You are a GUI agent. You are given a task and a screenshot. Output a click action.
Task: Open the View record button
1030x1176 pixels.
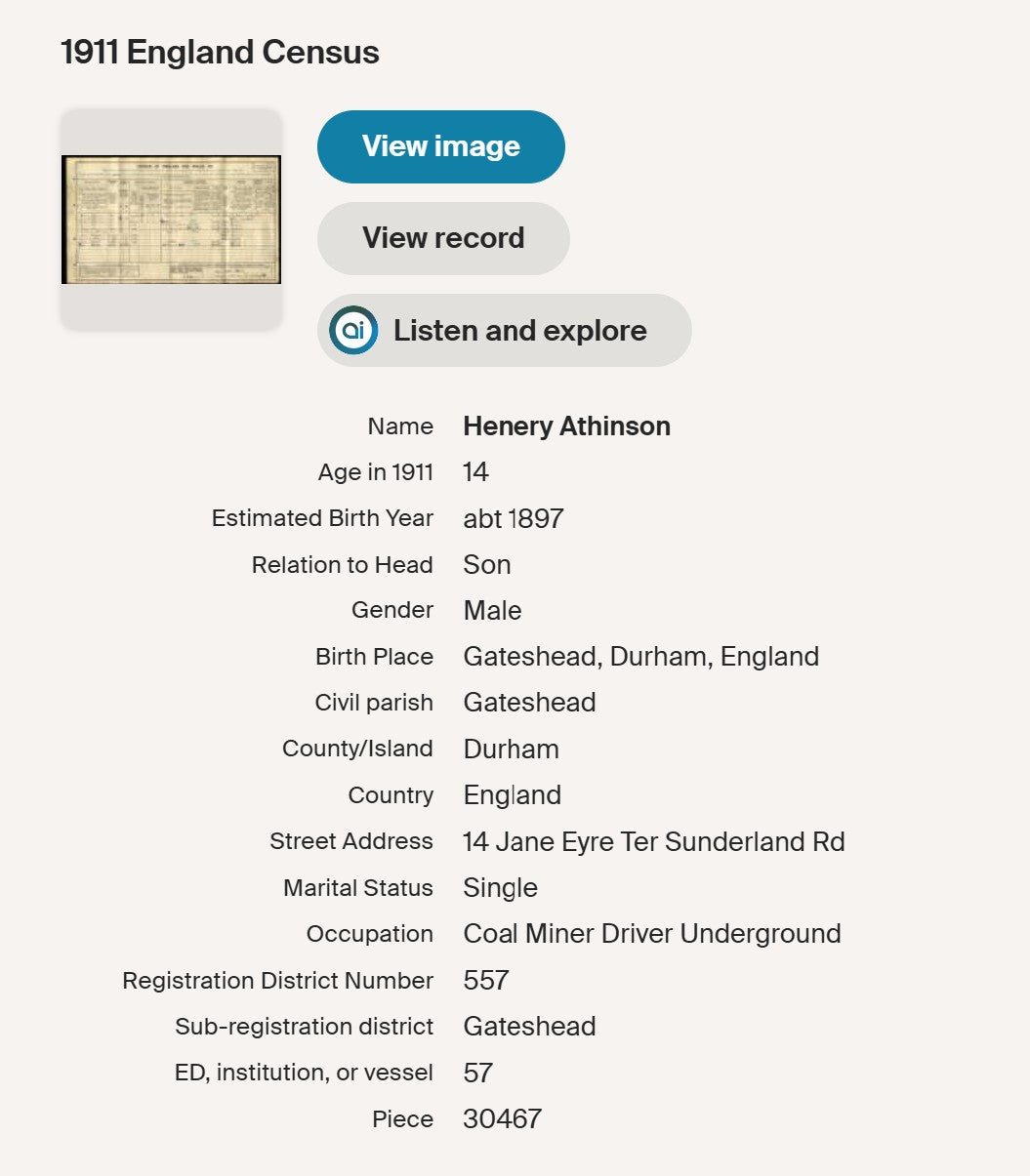pos(443,238)
